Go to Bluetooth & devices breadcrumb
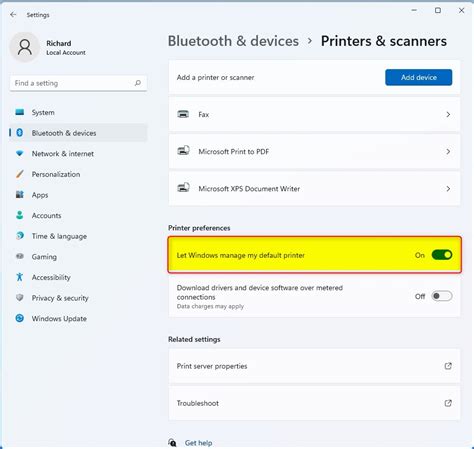 coord(233,41)
